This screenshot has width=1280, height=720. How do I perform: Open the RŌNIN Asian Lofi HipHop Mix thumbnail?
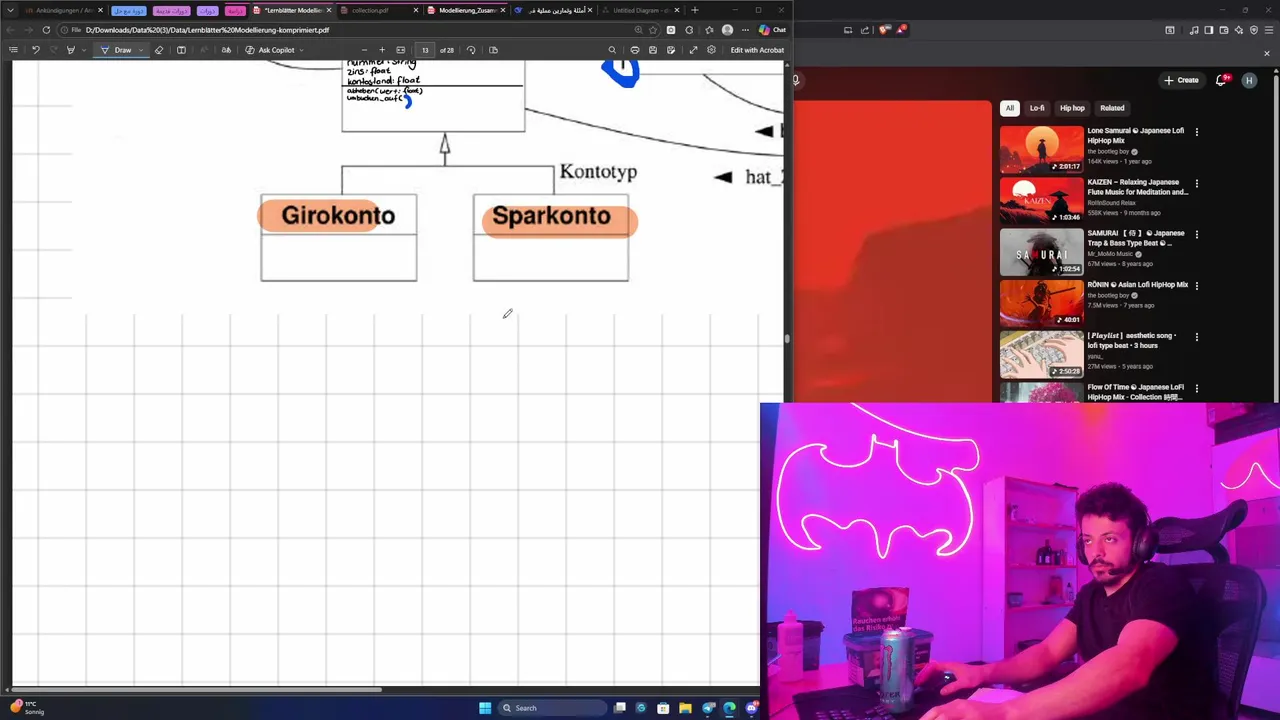(1041, 303)
